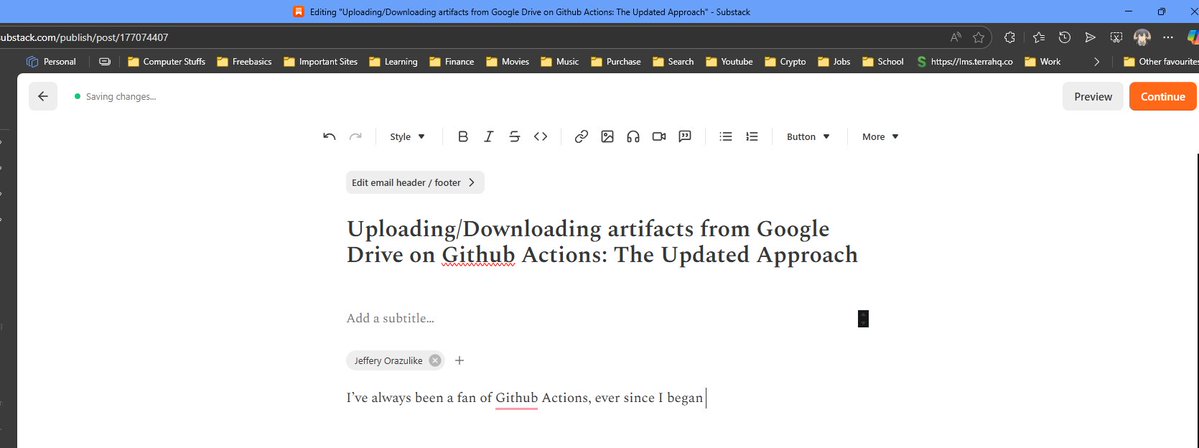Click the Preview button
Image resolution: width=1199 pixels, height=448 pixels.
point(1093,96)
